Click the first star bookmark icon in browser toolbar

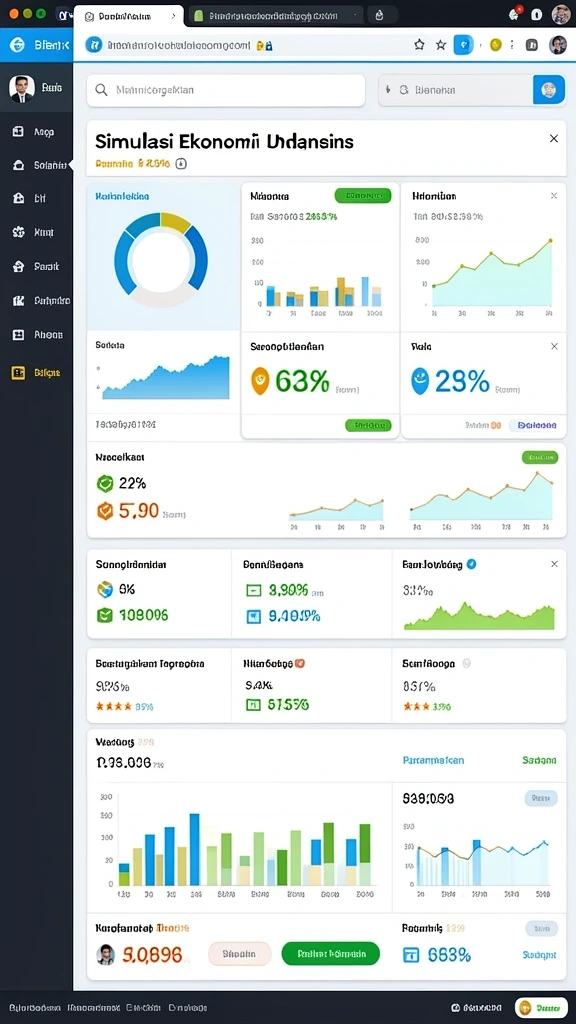pyautogui.click(x=419, y=44)
